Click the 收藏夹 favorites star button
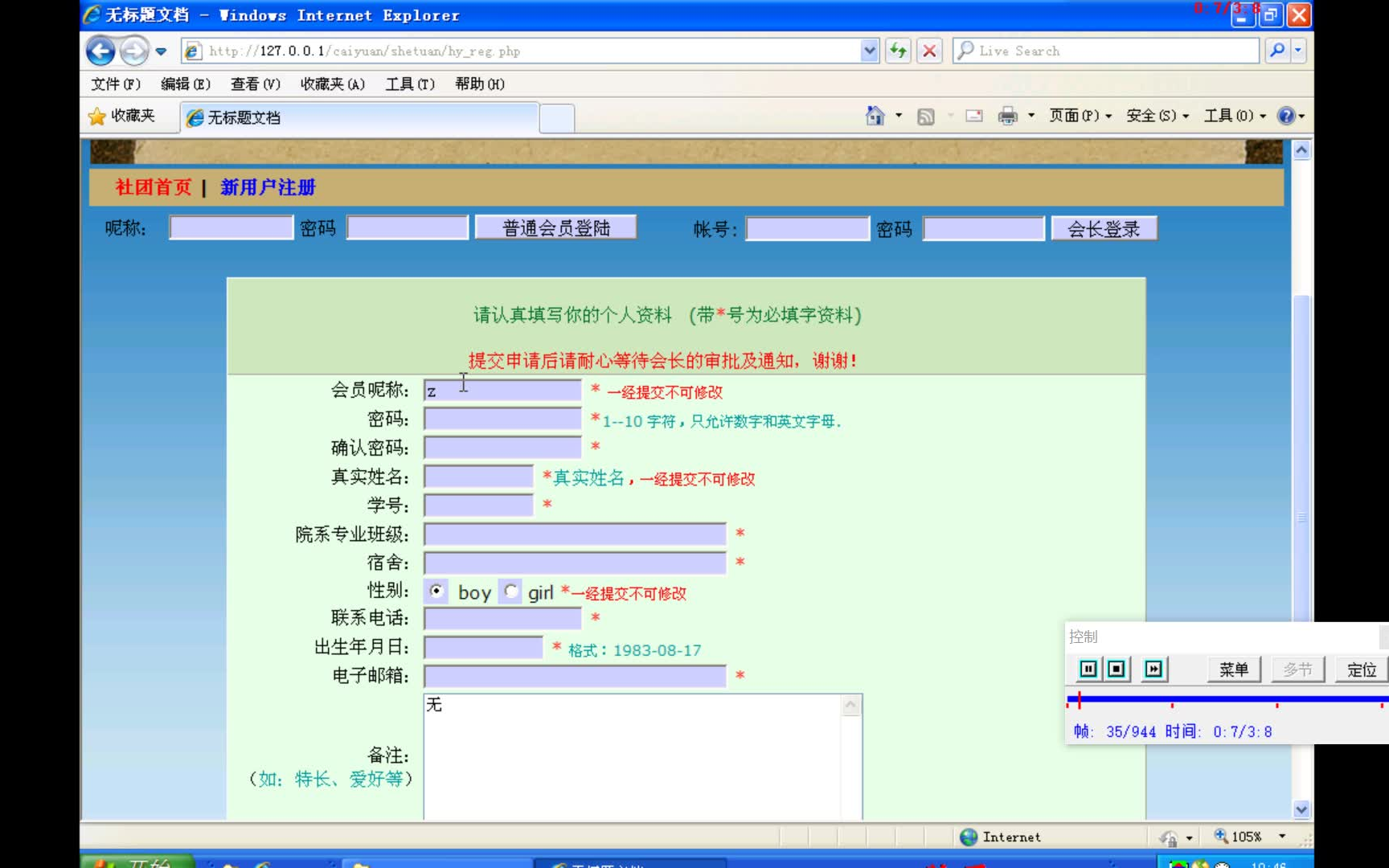Image resolution: width=1389 pixels, height=868 pixels. (121, 116)
